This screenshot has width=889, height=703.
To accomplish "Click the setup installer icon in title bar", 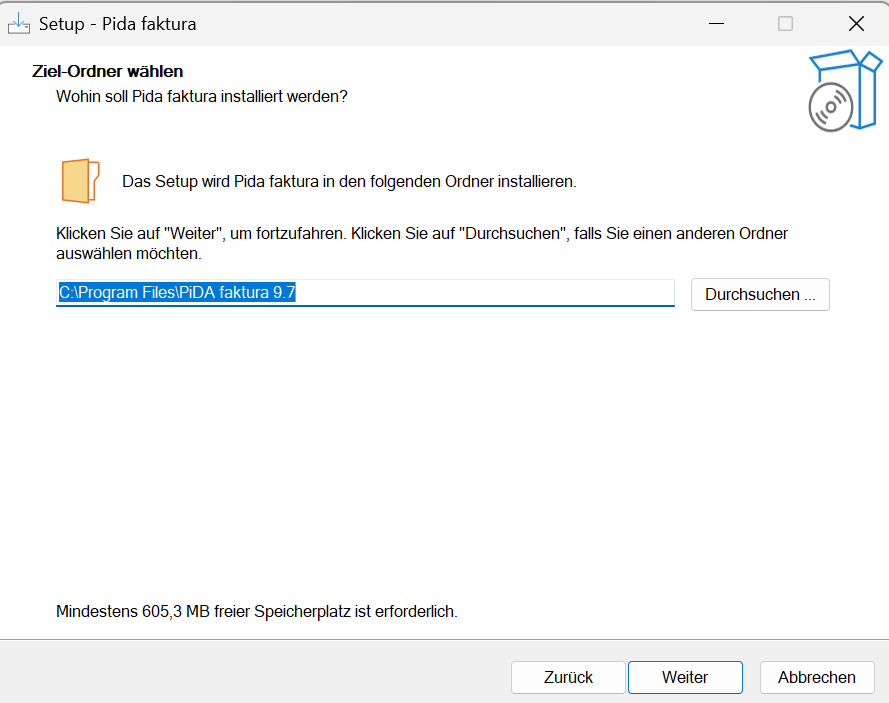I will tap(19, 24).
